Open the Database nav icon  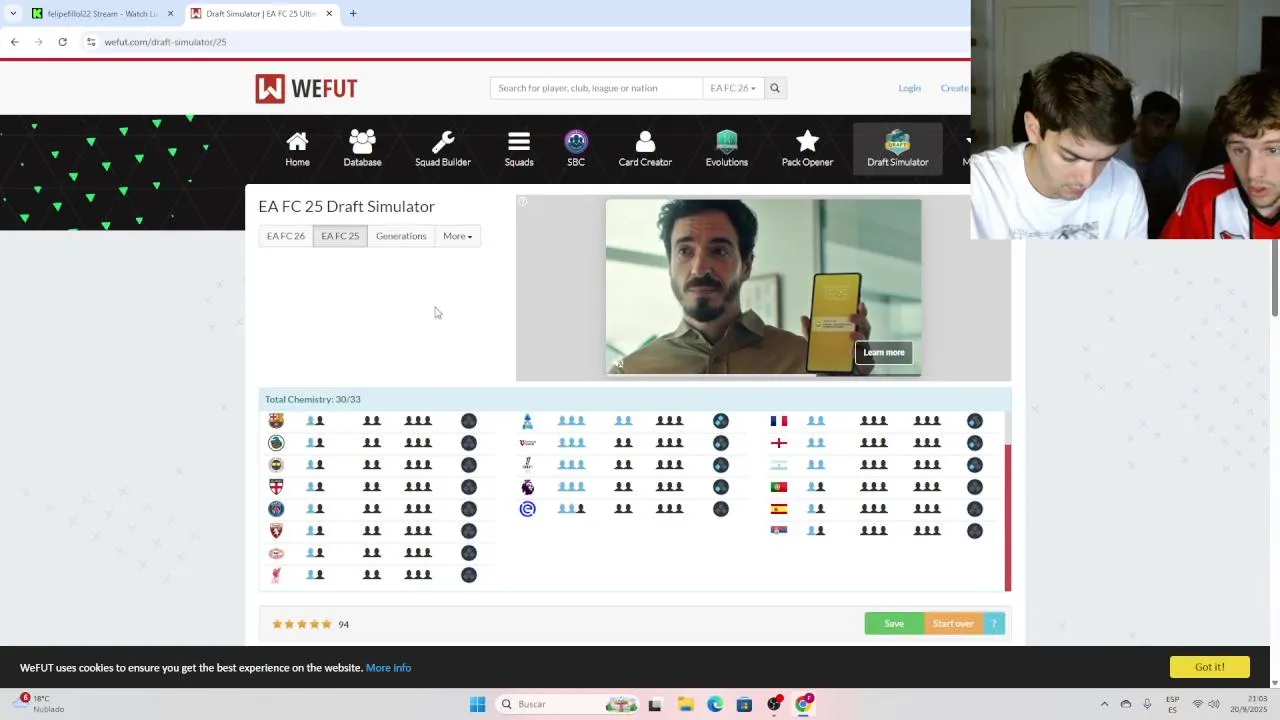coord(362,148)
